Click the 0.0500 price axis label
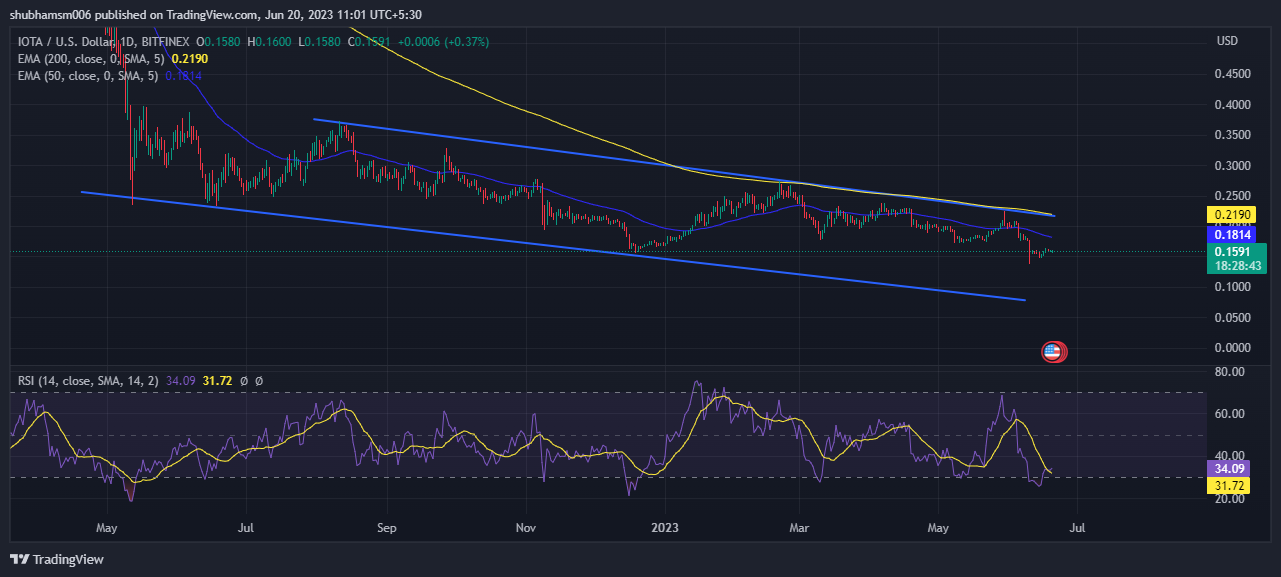 (1232, 317)
